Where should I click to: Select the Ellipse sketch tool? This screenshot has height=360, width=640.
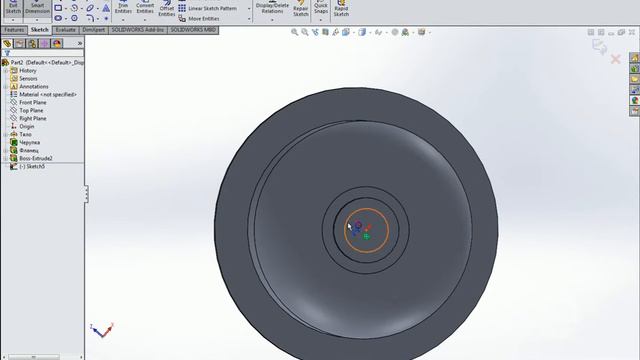(90, 8)
